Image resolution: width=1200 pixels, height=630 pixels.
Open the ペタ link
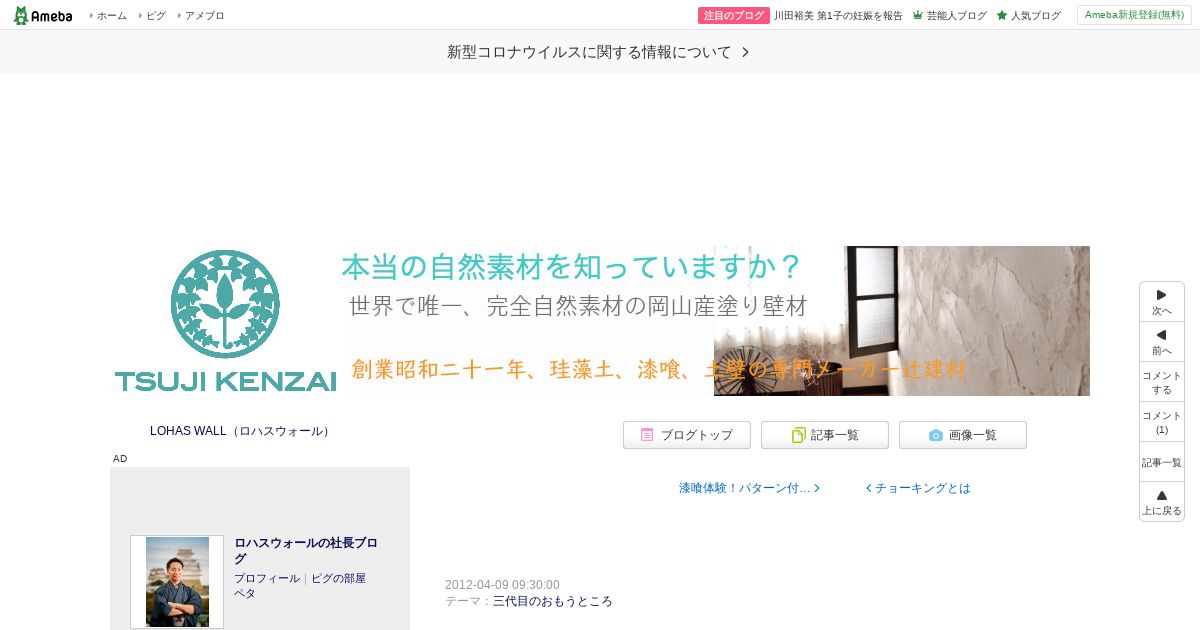(x=245, y=593)
